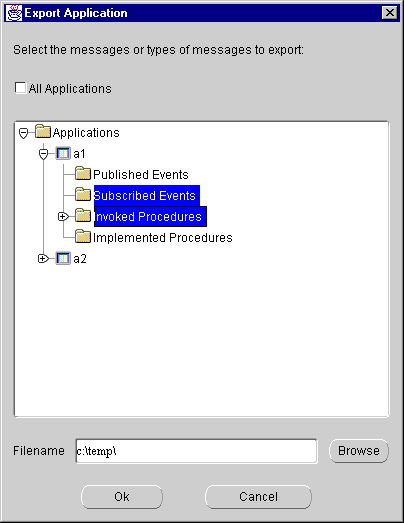Viewport: 404px width, 523px height.
Task: Click the Cancel button
Action: point(258,497)
